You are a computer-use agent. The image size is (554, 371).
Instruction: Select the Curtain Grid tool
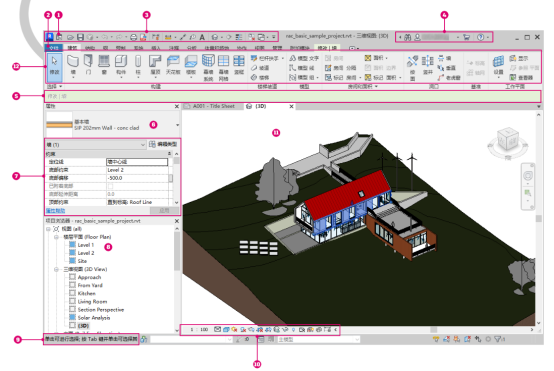223,67
